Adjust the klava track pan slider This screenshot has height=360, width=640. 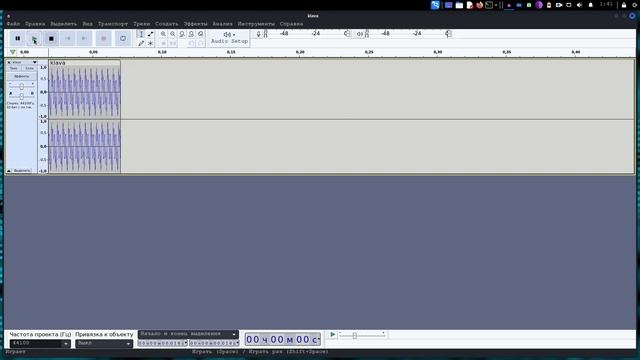tap(22, 96)
